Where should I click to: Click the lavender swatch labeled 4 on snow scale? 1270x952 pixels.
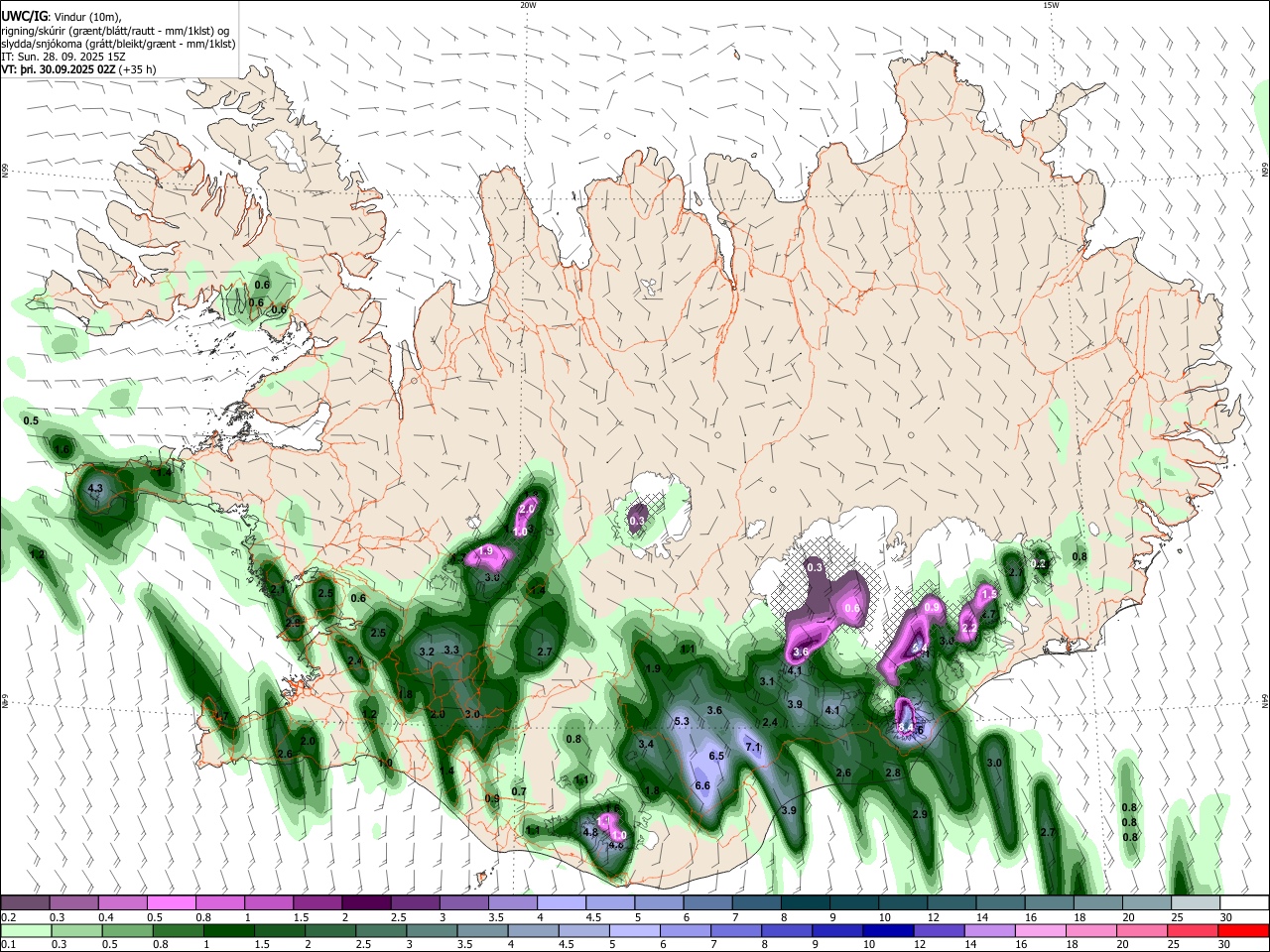(562, 902)
